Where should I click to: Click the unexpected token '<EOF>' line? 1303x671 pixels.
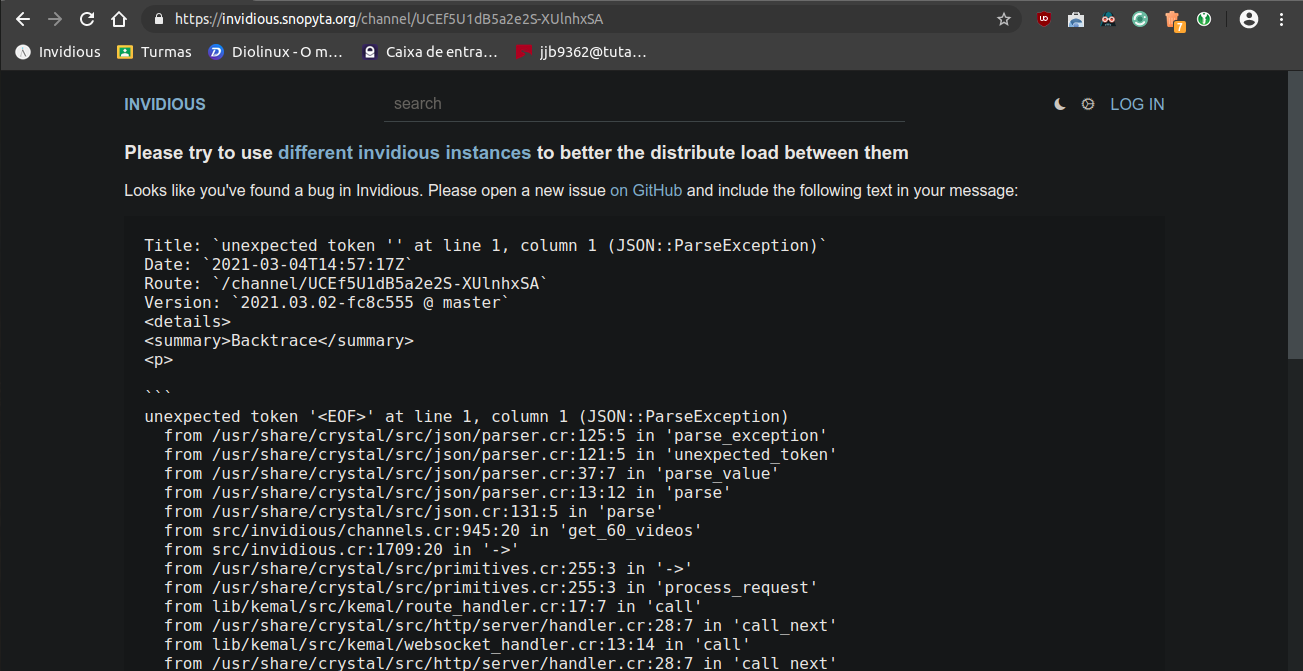pyautogui.click(x=467, y=416)
